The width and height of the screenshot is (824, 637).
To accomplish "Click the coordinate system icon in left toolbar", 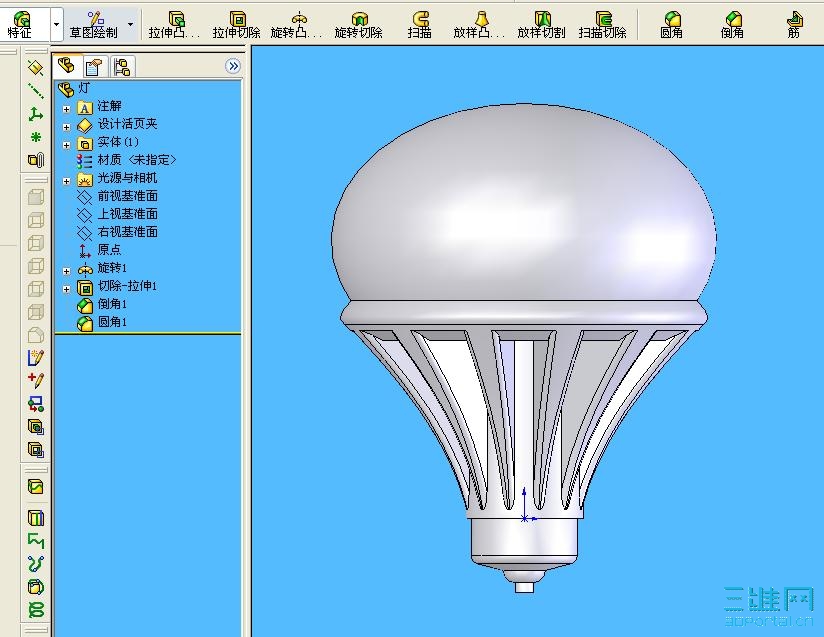I will tap(35, 114).
